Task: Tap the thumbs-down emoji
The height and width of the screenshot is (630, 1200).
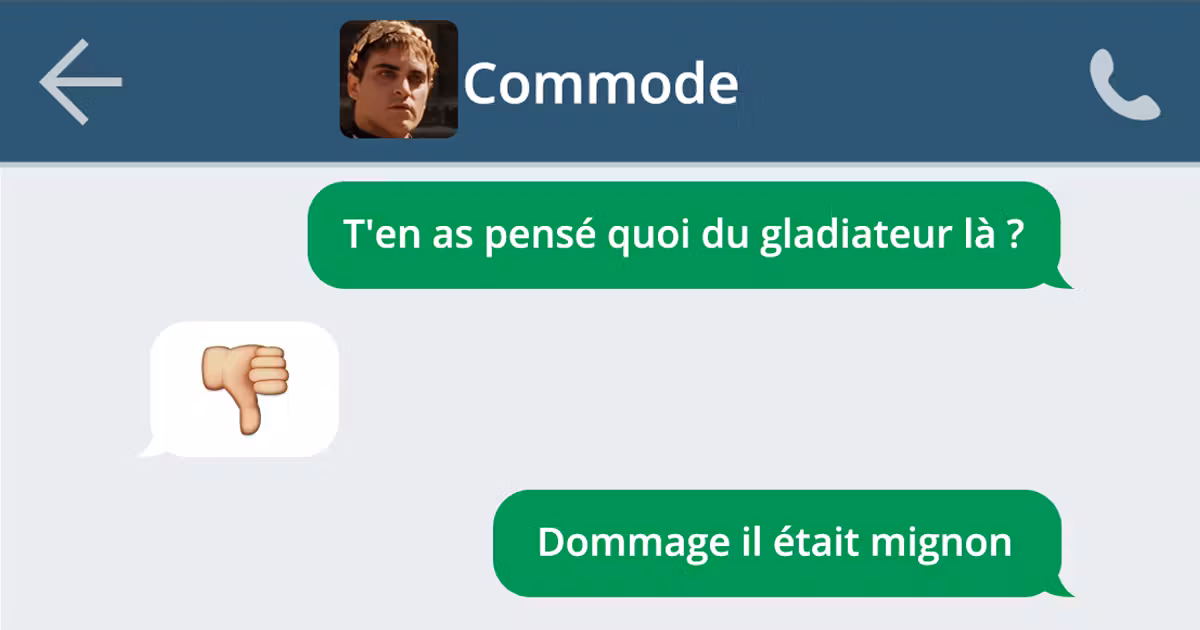Action: (x=246, y=389)
